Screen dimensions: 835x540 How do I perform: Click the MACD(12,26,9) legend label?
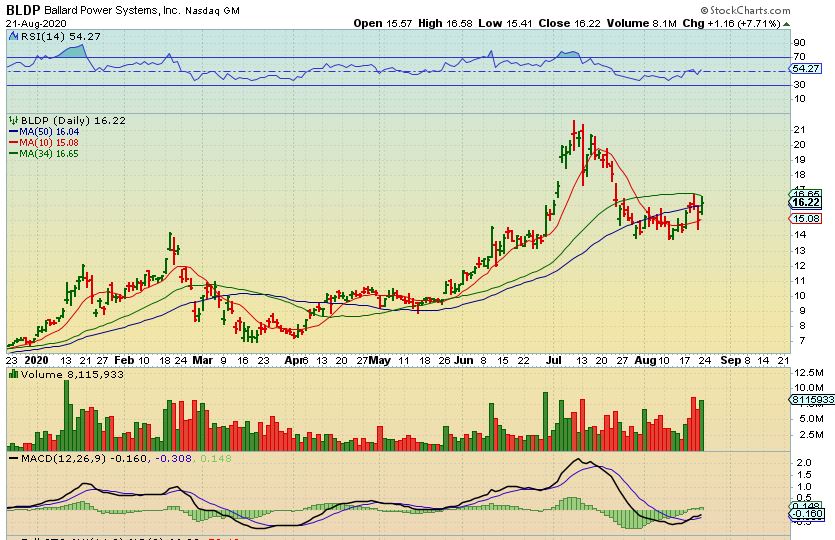tap(63, 458)
